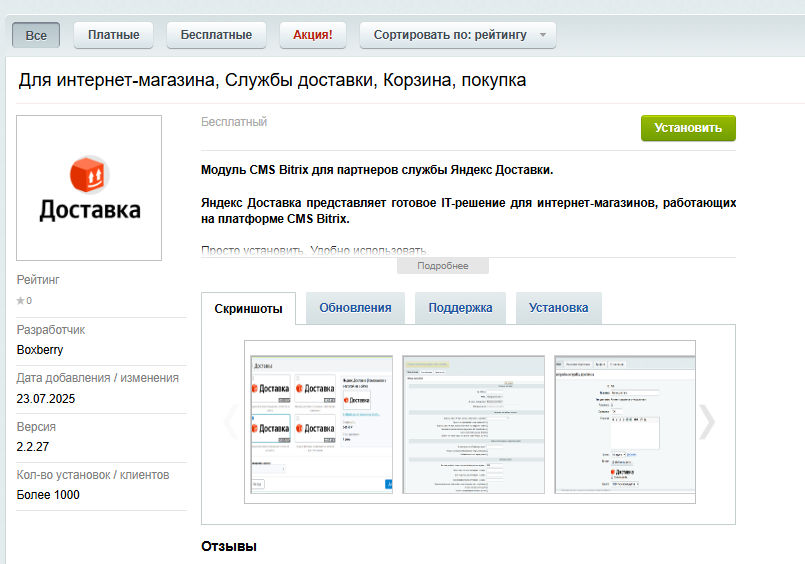The width and height of the screenshot is (805, 564).
Task: Click the green 'Установить' button
Action: tap(688, 128)
